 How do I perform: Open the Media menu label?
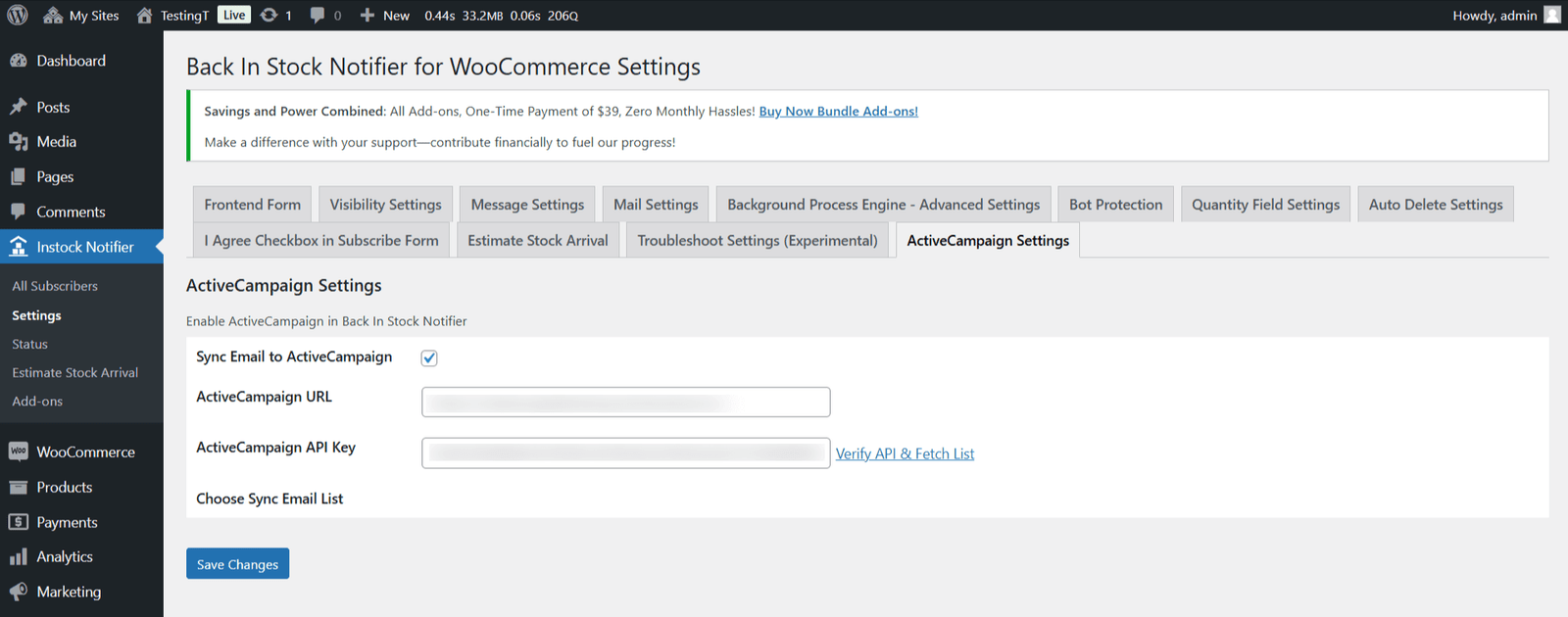[57, 142]
